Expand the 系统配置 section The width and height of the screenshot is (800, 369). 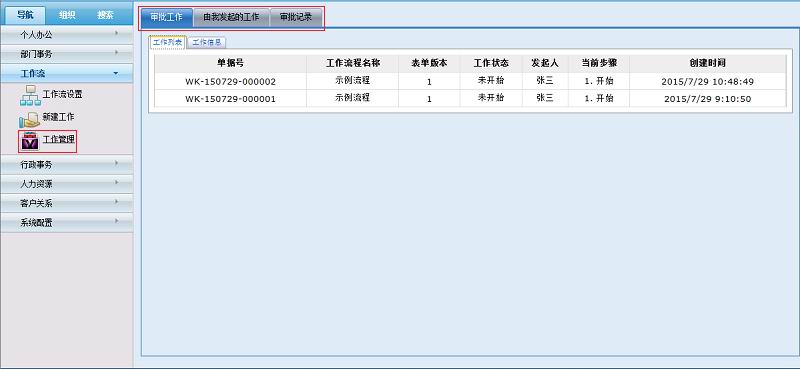67,223
